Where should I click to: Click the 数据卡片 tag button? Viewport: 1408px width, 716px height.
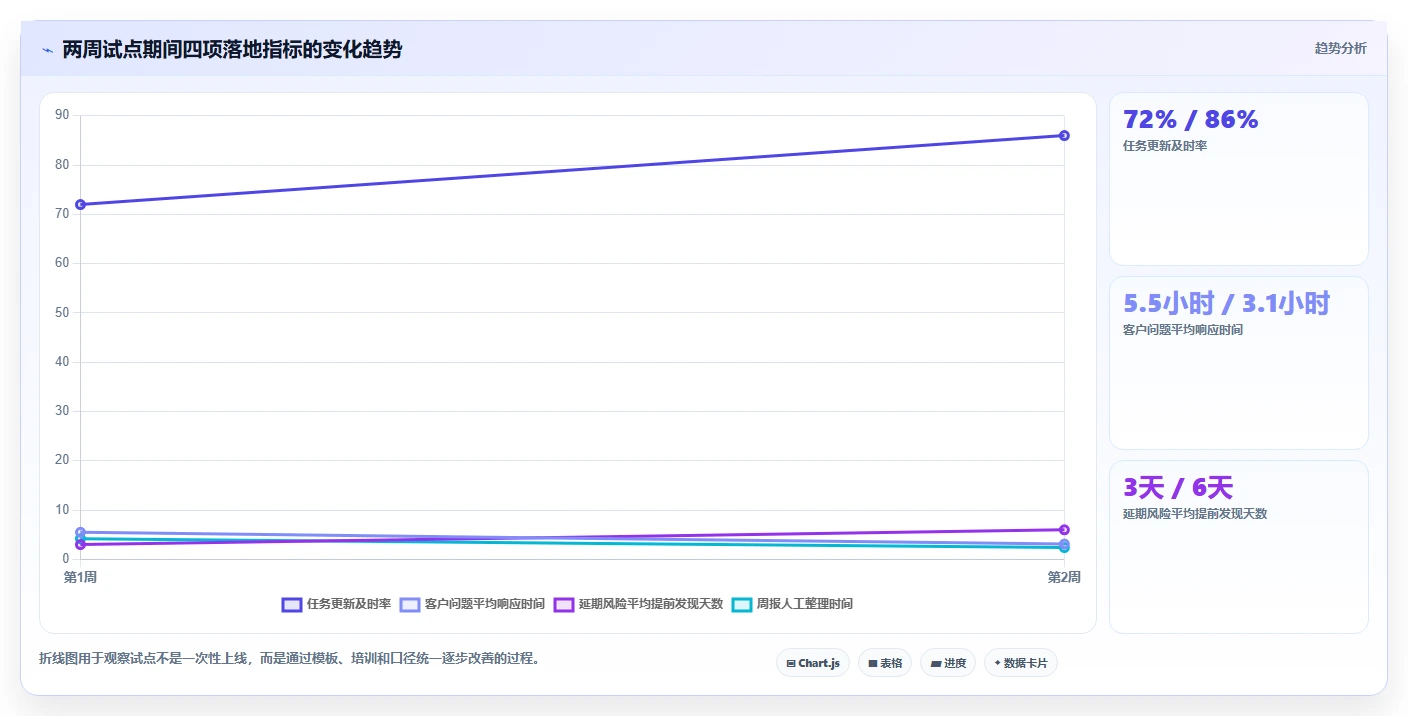[1021, 663]
